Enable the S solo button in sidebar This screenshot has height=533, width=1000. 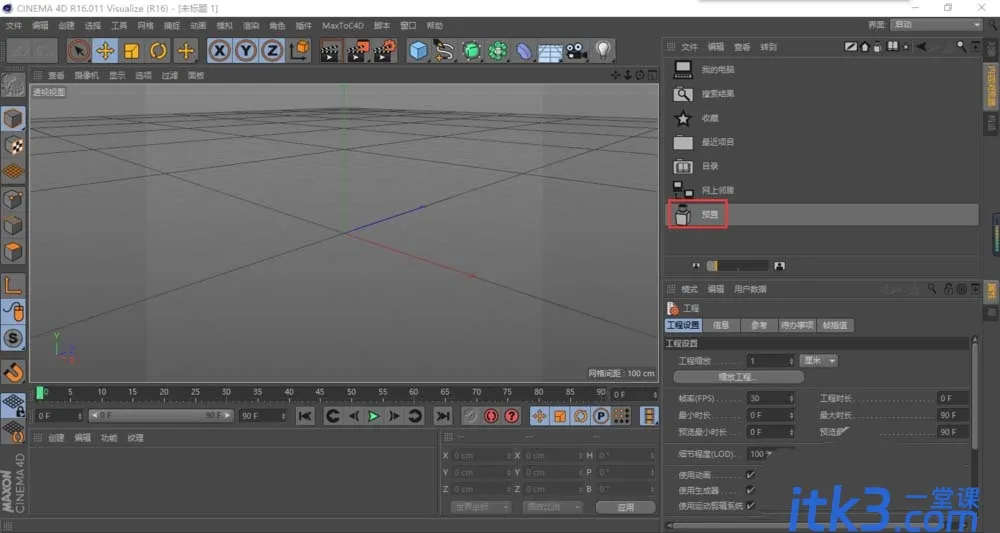[13, 339]
